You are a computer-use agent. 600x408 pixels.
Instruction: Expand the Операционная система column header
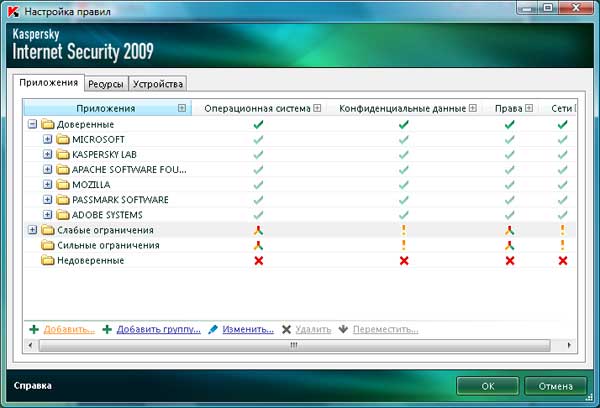point(317,108)
